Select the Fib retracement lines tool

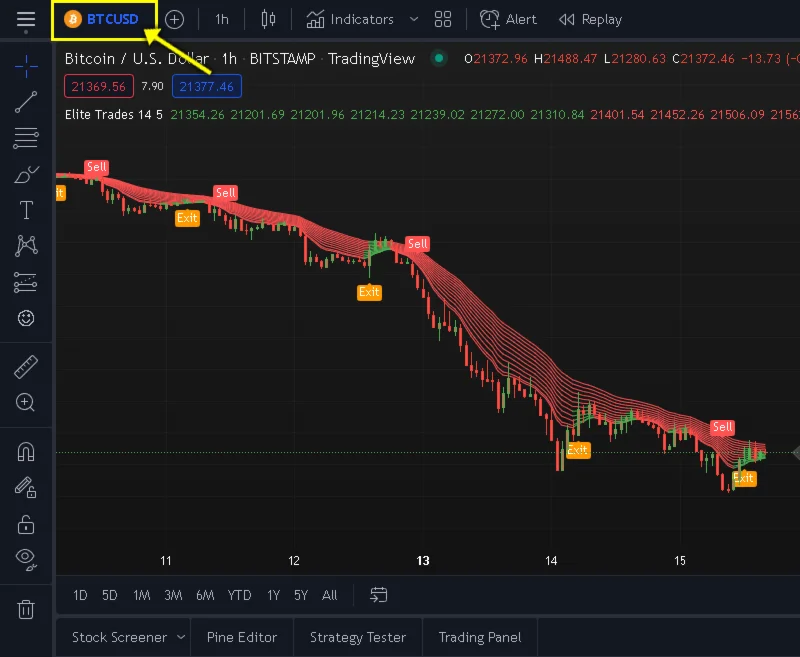tap(26, 138)
